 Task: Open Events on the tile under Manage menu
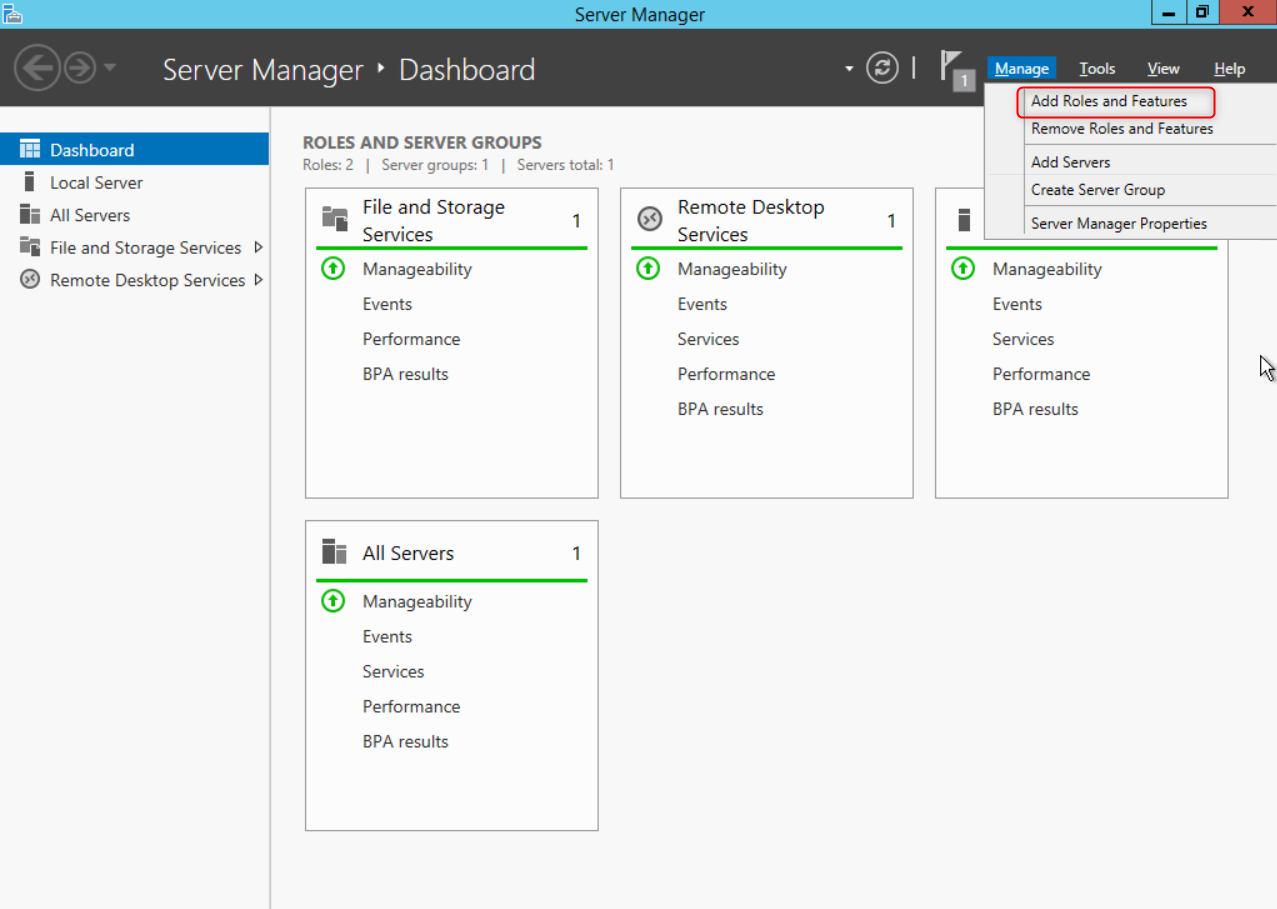pos(1017,304)
